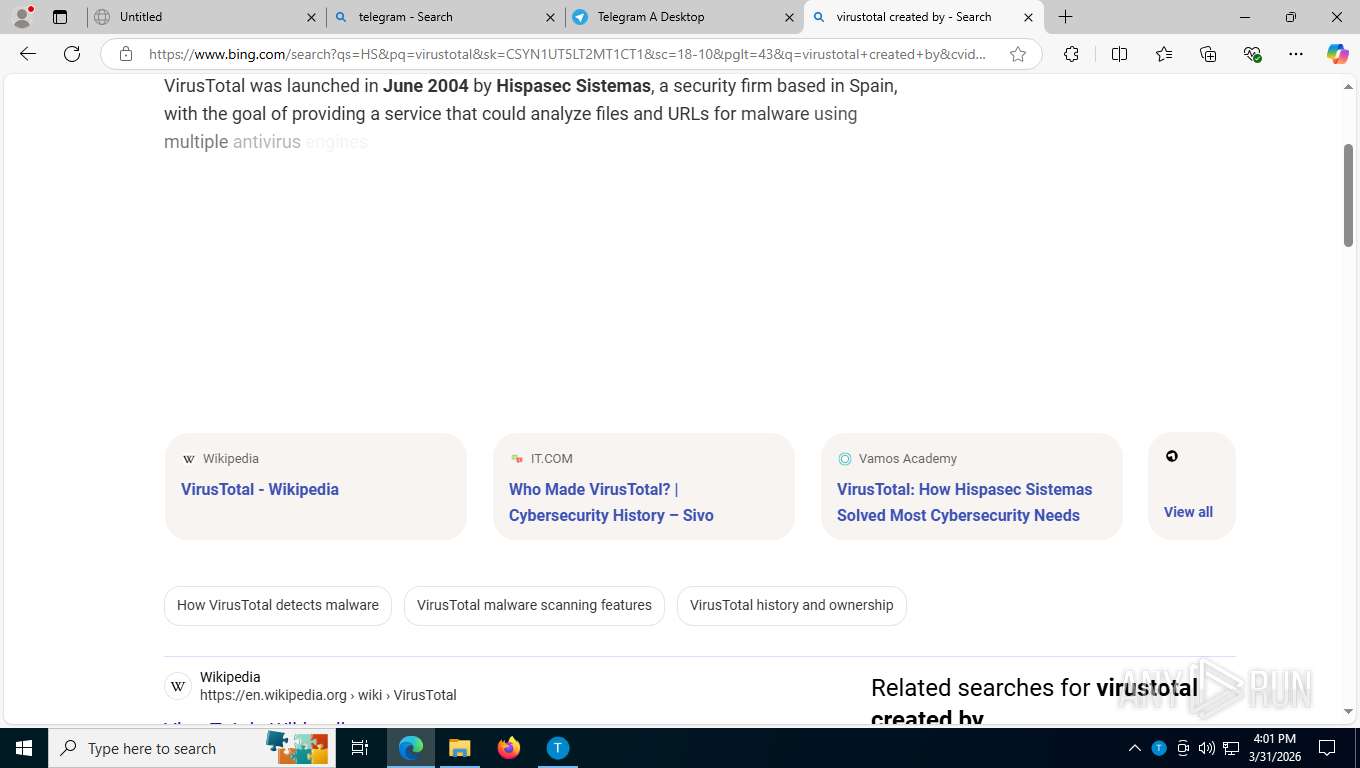1360x768 pixels.
Task: Open Task View on the taskbar
Action: [360, 748]
